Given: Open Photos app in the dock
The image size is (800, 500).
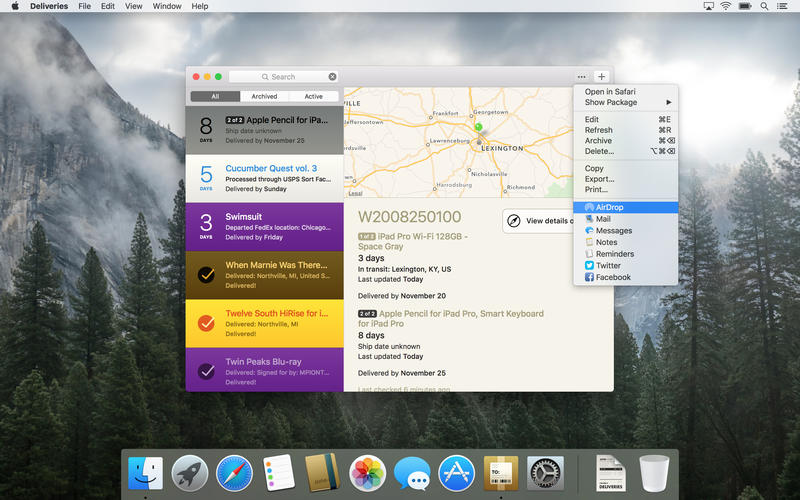Looking at the screenshot, I should [367, 473].
